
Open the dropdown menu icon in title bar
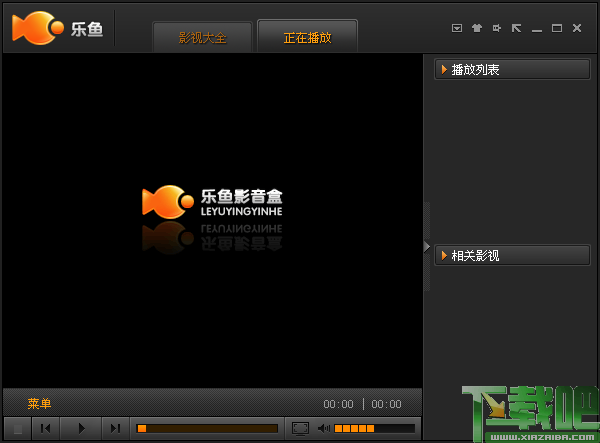tap(457, 28)
